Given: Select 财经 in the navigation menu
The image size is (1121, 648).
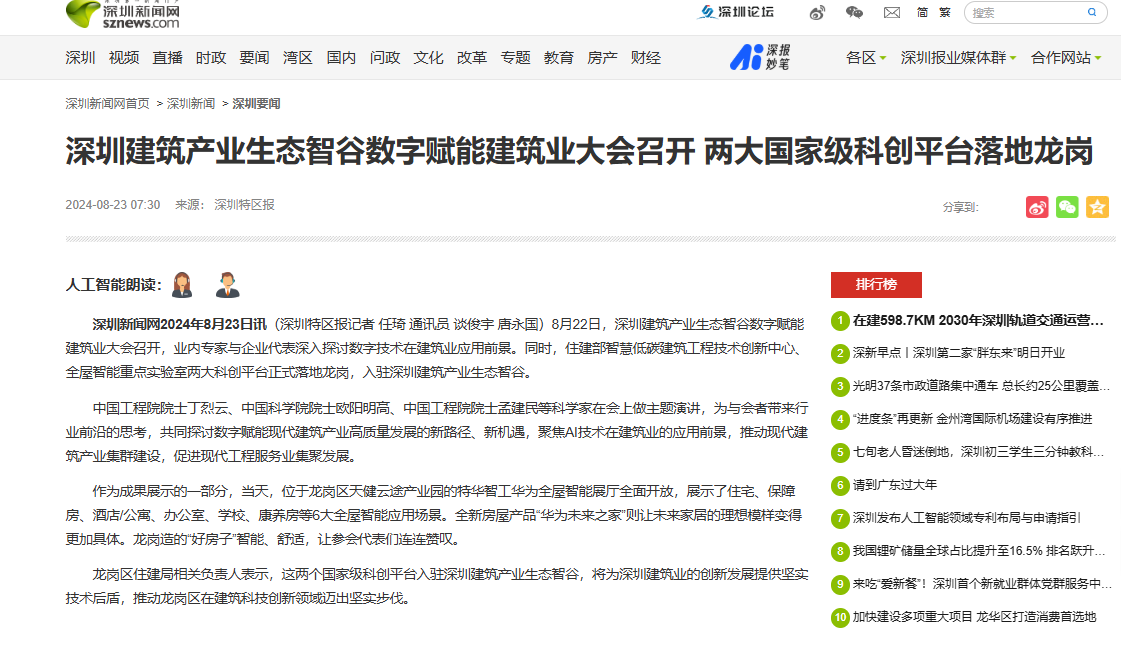Looking at the screenshot, I should point(647,57).
